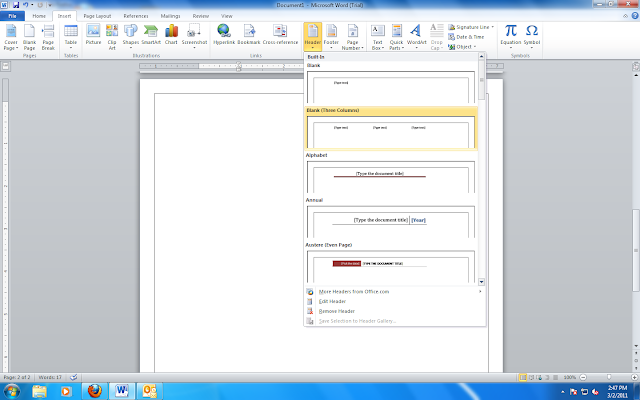Viewport: 640px width, 400px height.
Task: Collapse the ribbon with the caret icon
Action: pyautogui.click(x=625, y=16)
